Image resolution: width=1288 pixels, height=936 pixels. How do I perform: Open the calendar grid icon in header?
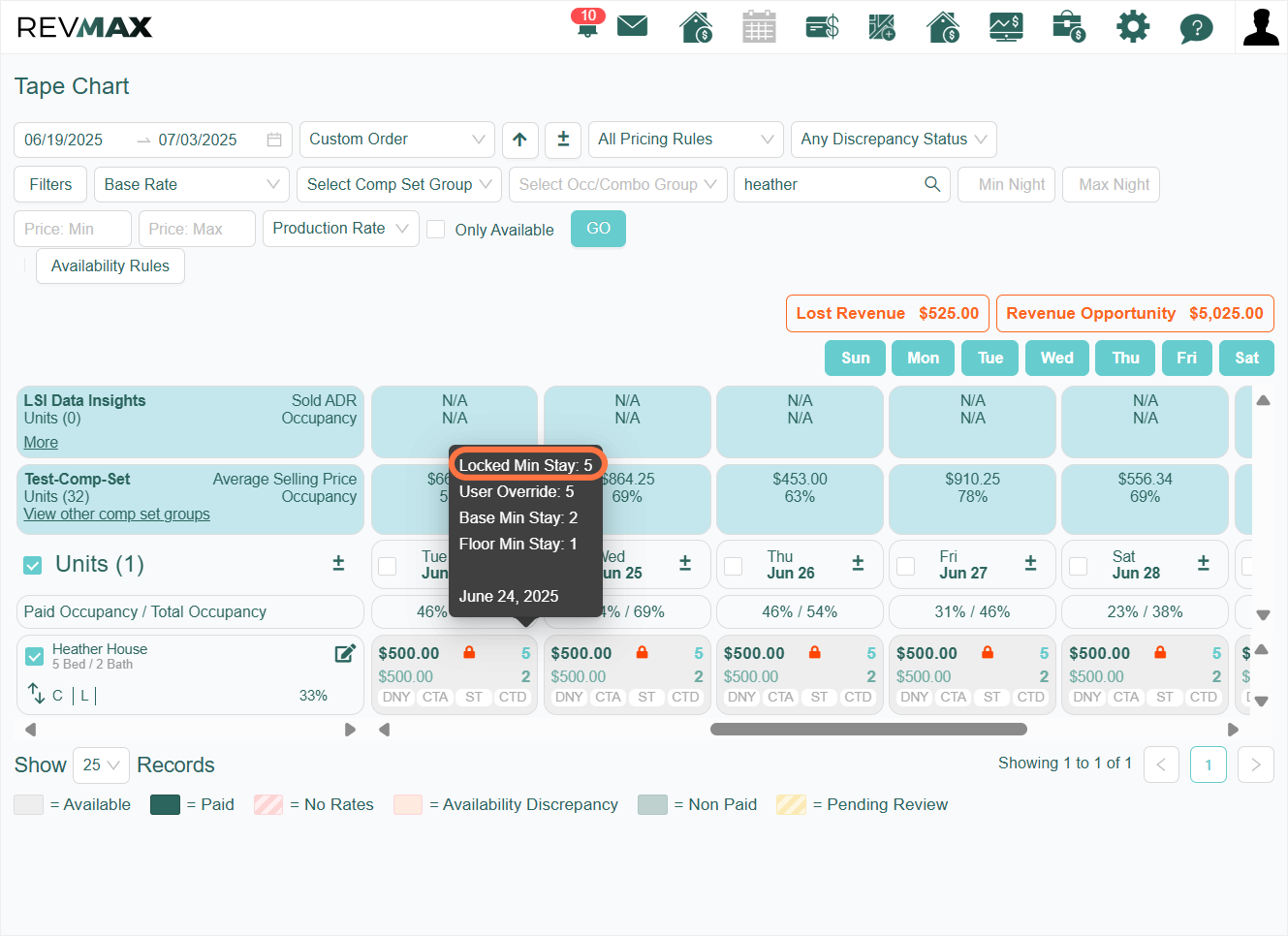(x=759, y=26)
